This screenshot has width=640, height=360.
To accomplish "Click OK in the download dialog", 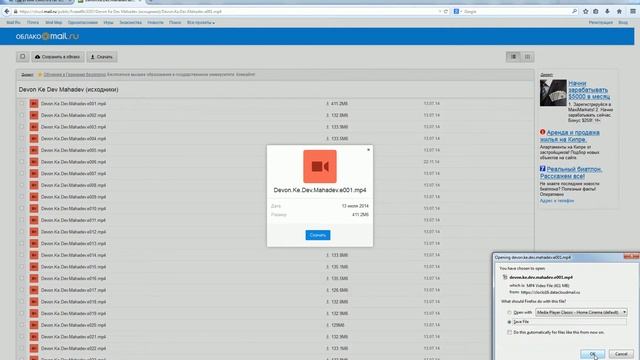I will pyautogui.click(x=593, y=354).
